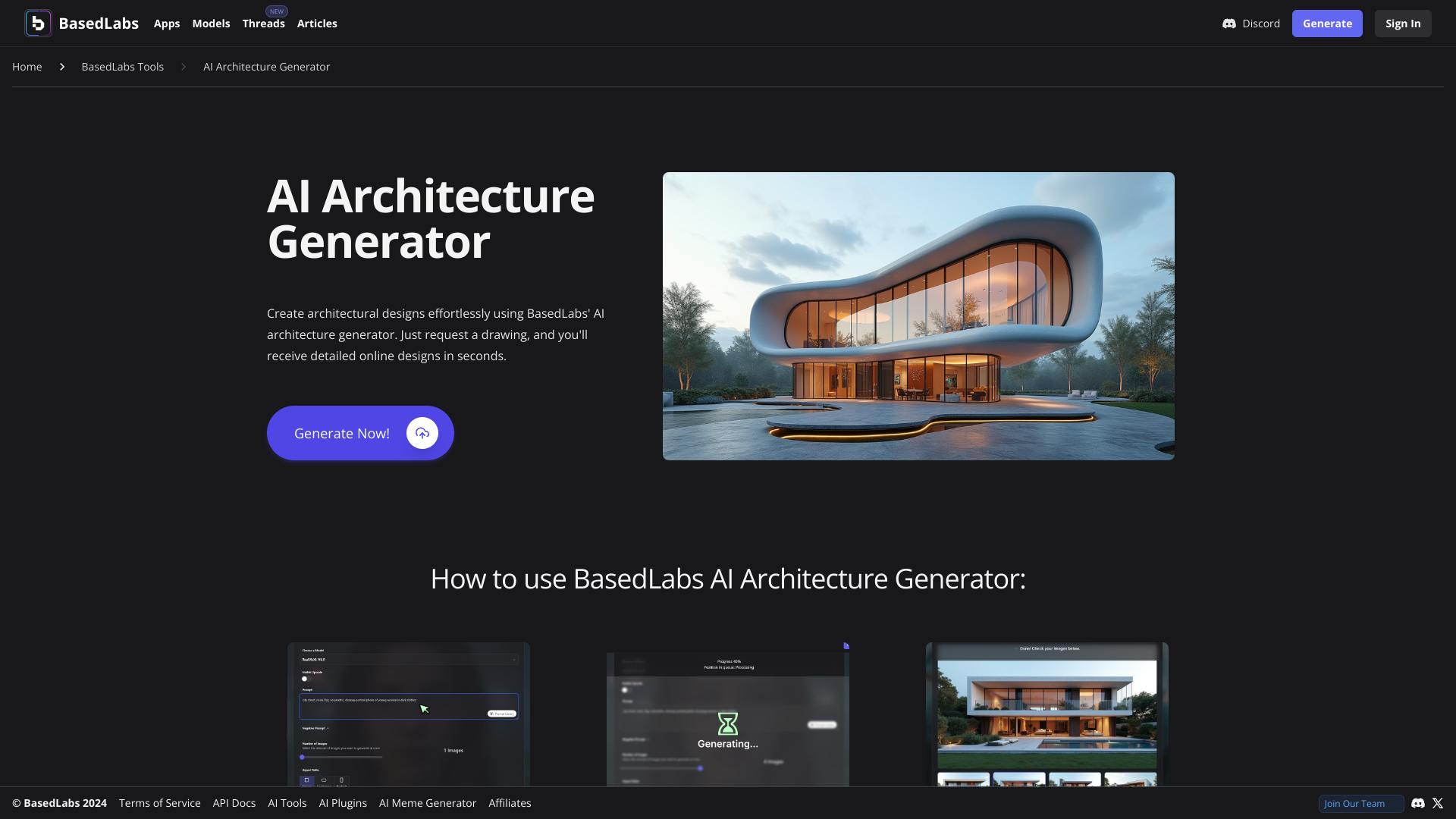Click the BasedLabs logo icon
The height and width of the screenshot is (819, 1456).
(x=38, y=24)
